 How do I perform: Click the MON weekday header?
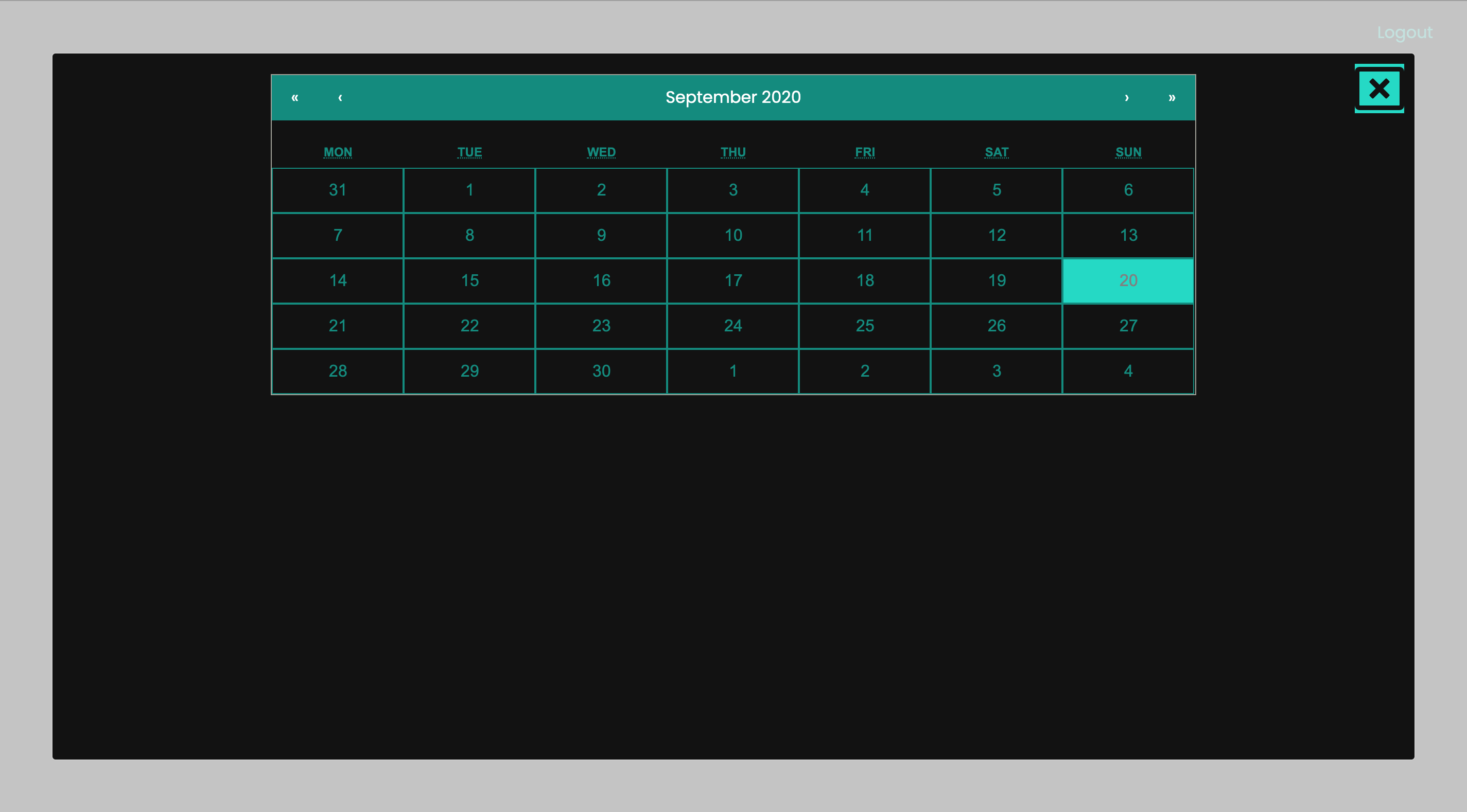point(338,152)
